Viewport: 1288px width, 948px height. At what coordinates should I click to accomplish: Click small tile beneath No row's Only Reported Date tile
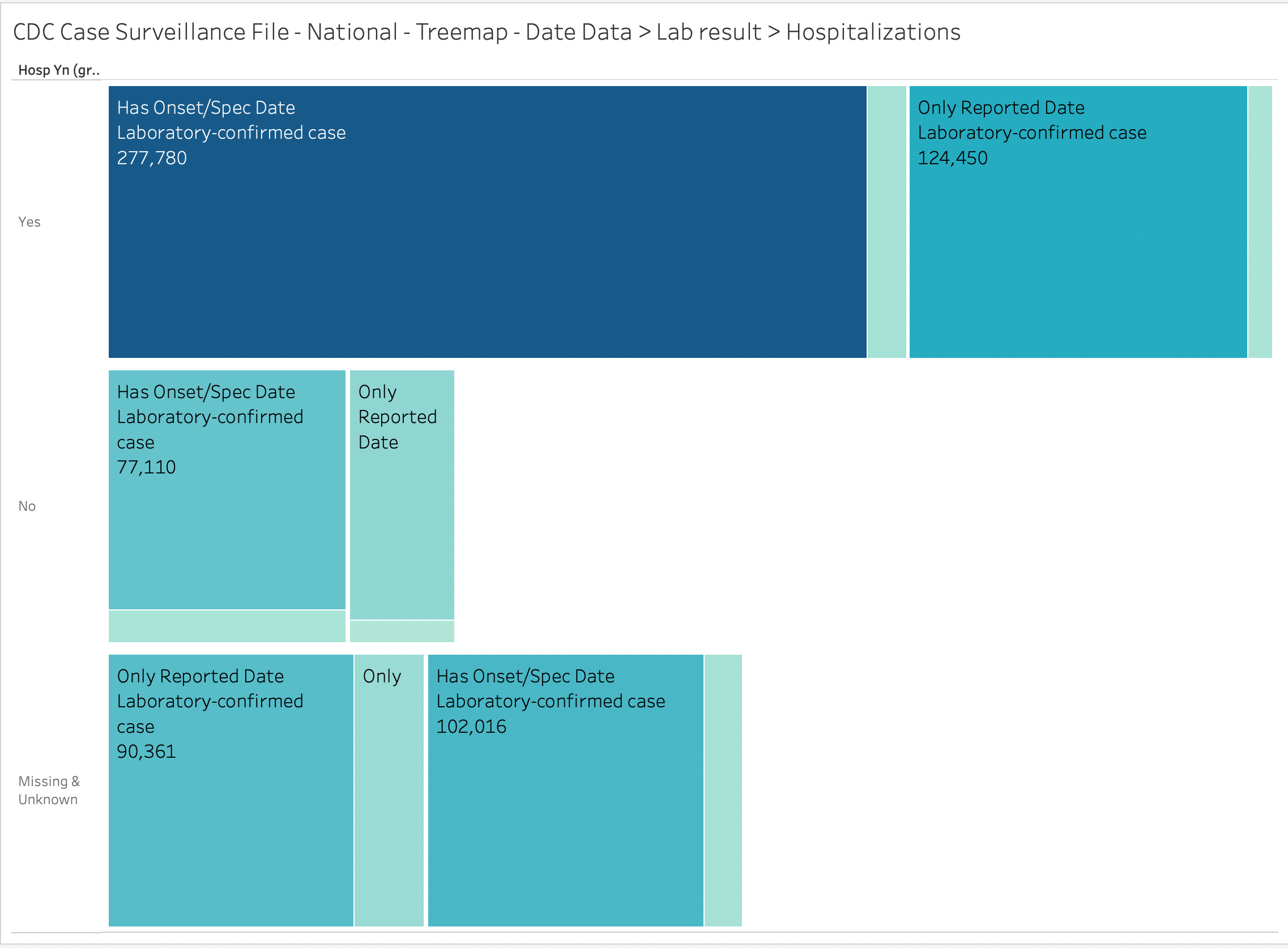[x=402, y=631]
